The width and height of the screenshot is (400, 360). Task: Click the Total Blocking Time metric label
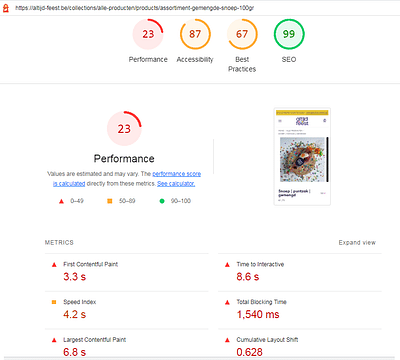(x=261, y=302)
